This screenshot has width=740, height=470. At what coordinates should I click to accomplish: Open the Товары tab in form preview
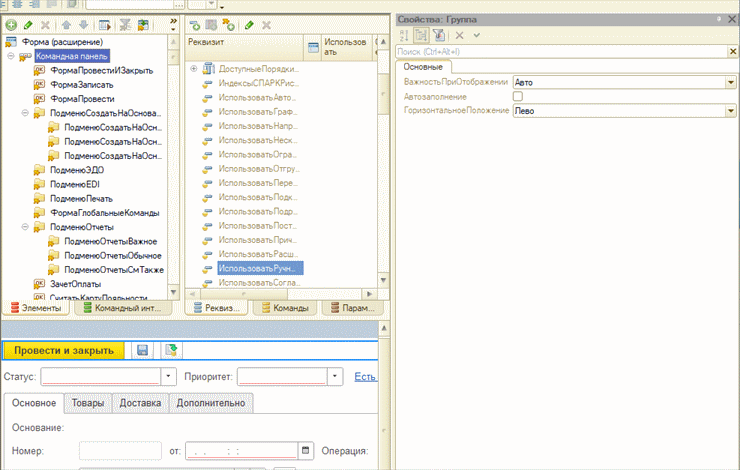pyautogui.click(x=88, y=403)
